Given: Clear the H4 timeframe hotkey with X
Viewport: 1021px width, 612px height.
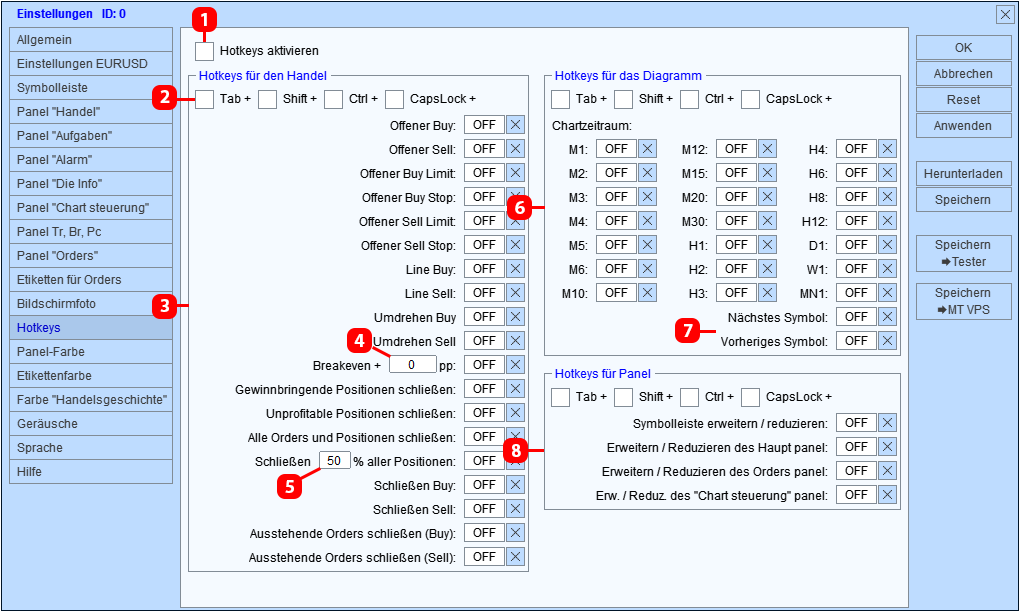Looking at the screenshot, I should tap(887, 149).
